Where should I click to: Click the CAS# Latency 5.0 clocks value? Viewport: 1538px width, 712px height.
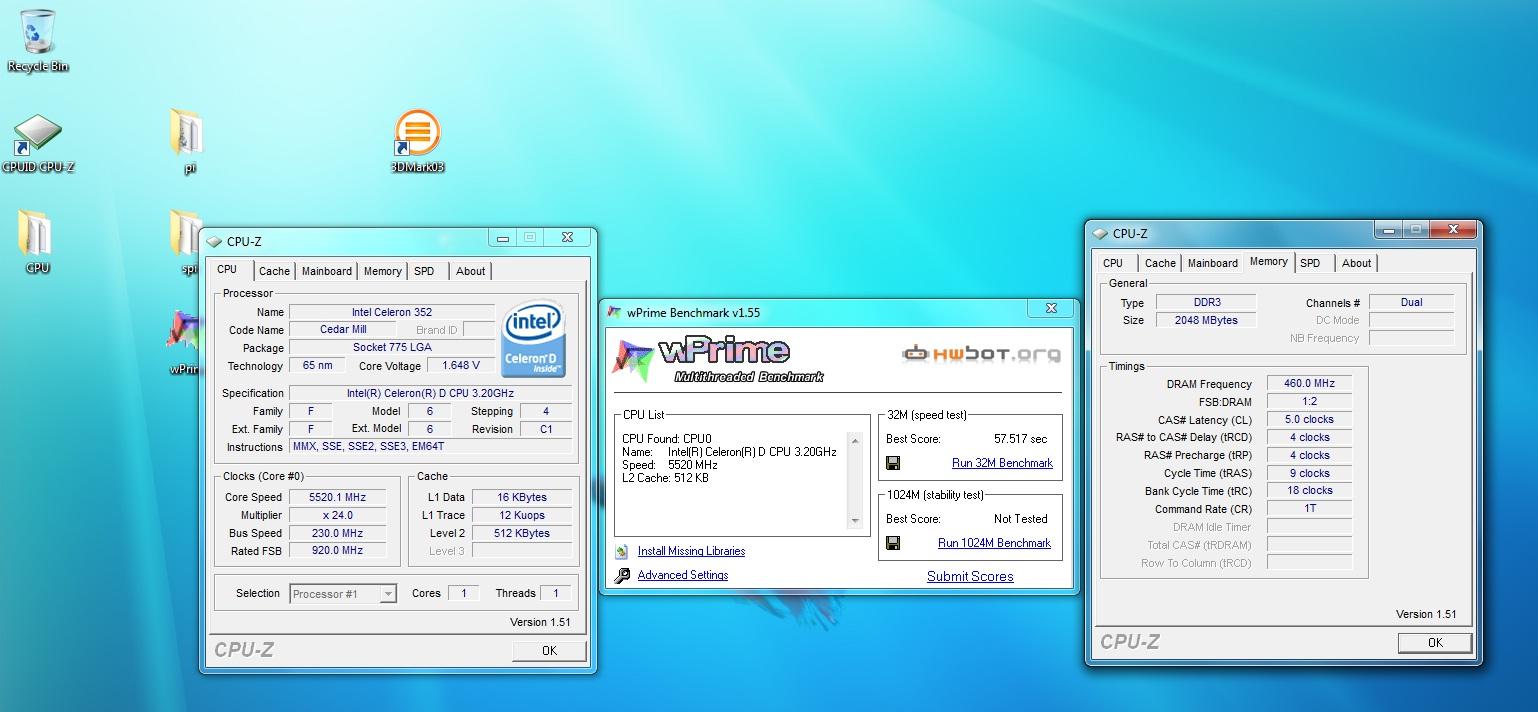pyautogui.click(x=1309, y=419)
